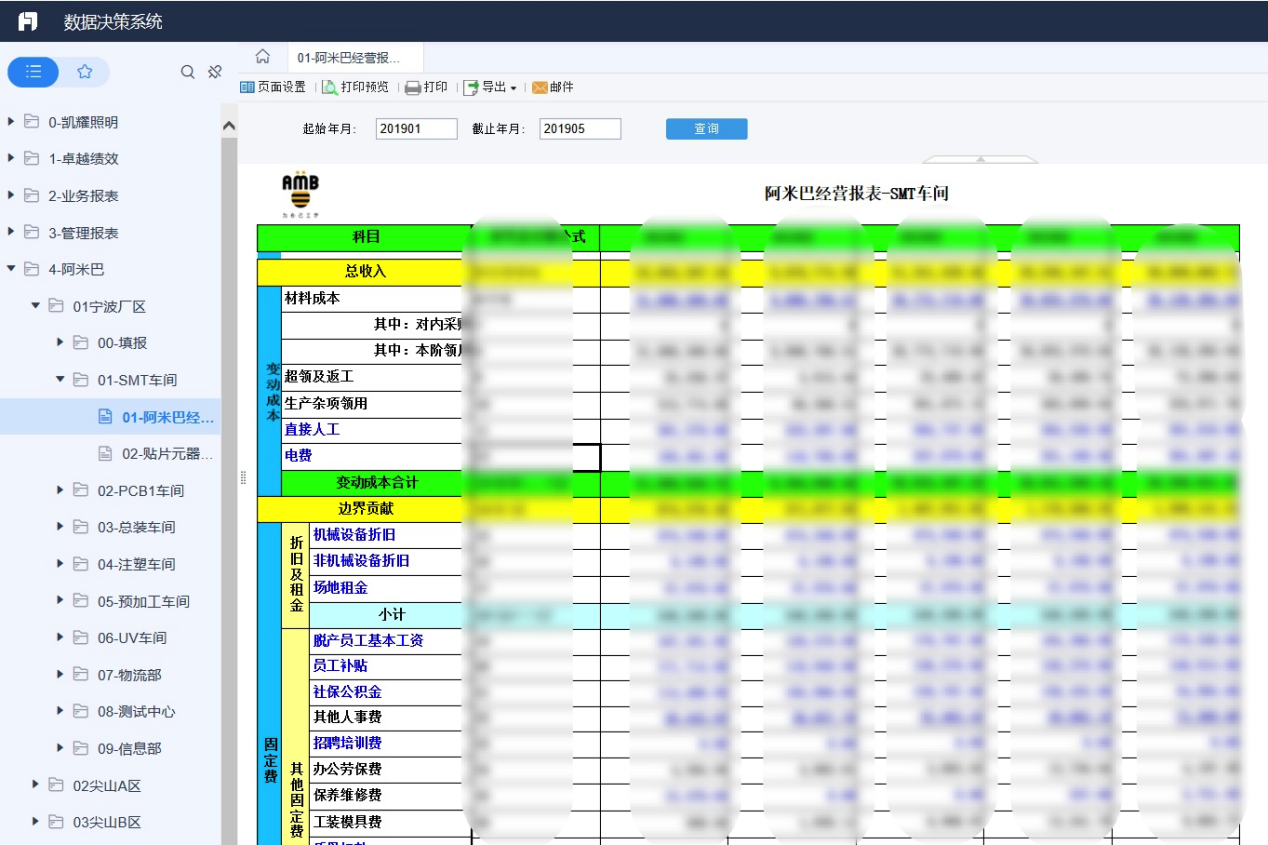Click the 查询 query button

click(x=706, y=129)
